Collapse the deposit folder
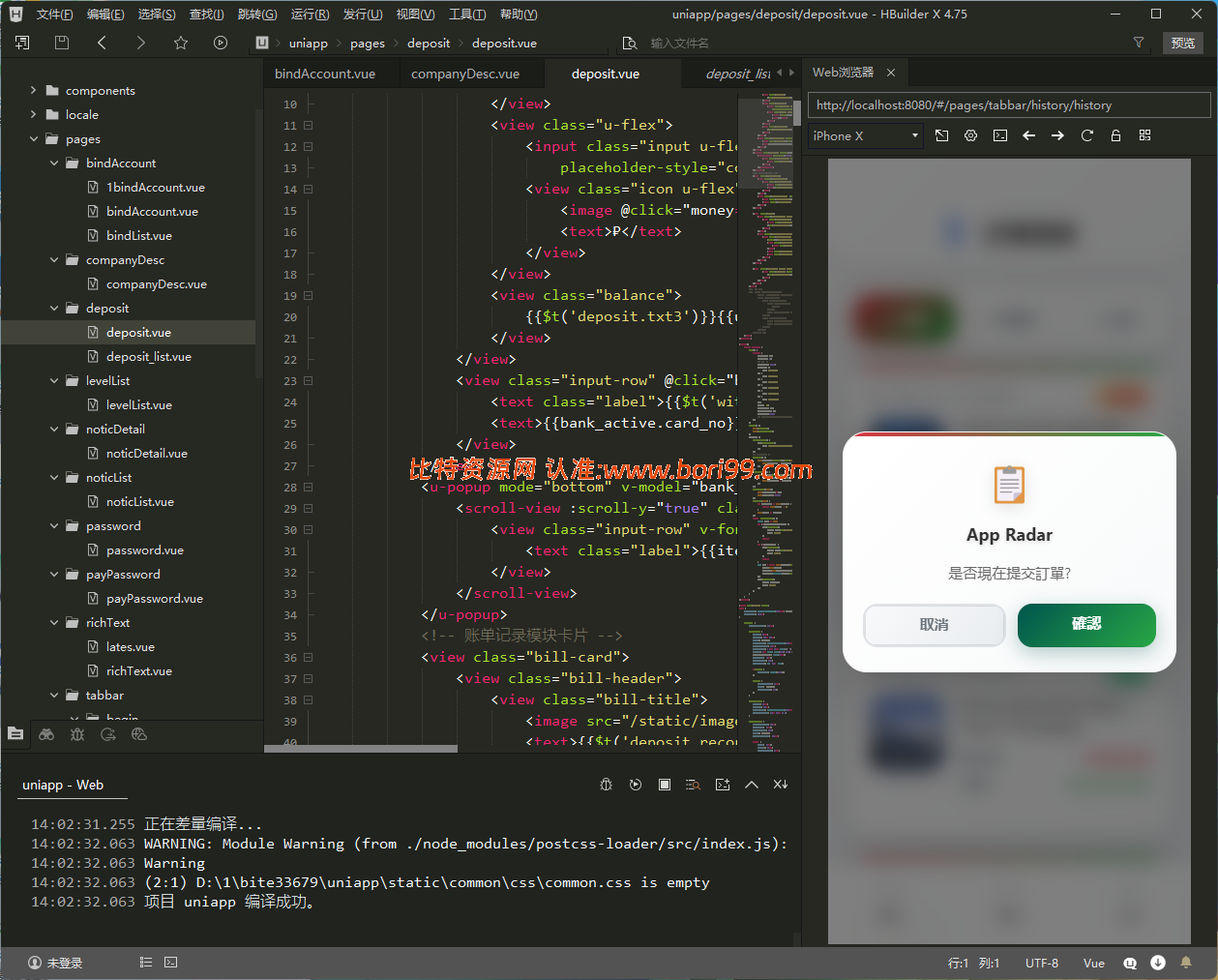 tap(54, 308)
